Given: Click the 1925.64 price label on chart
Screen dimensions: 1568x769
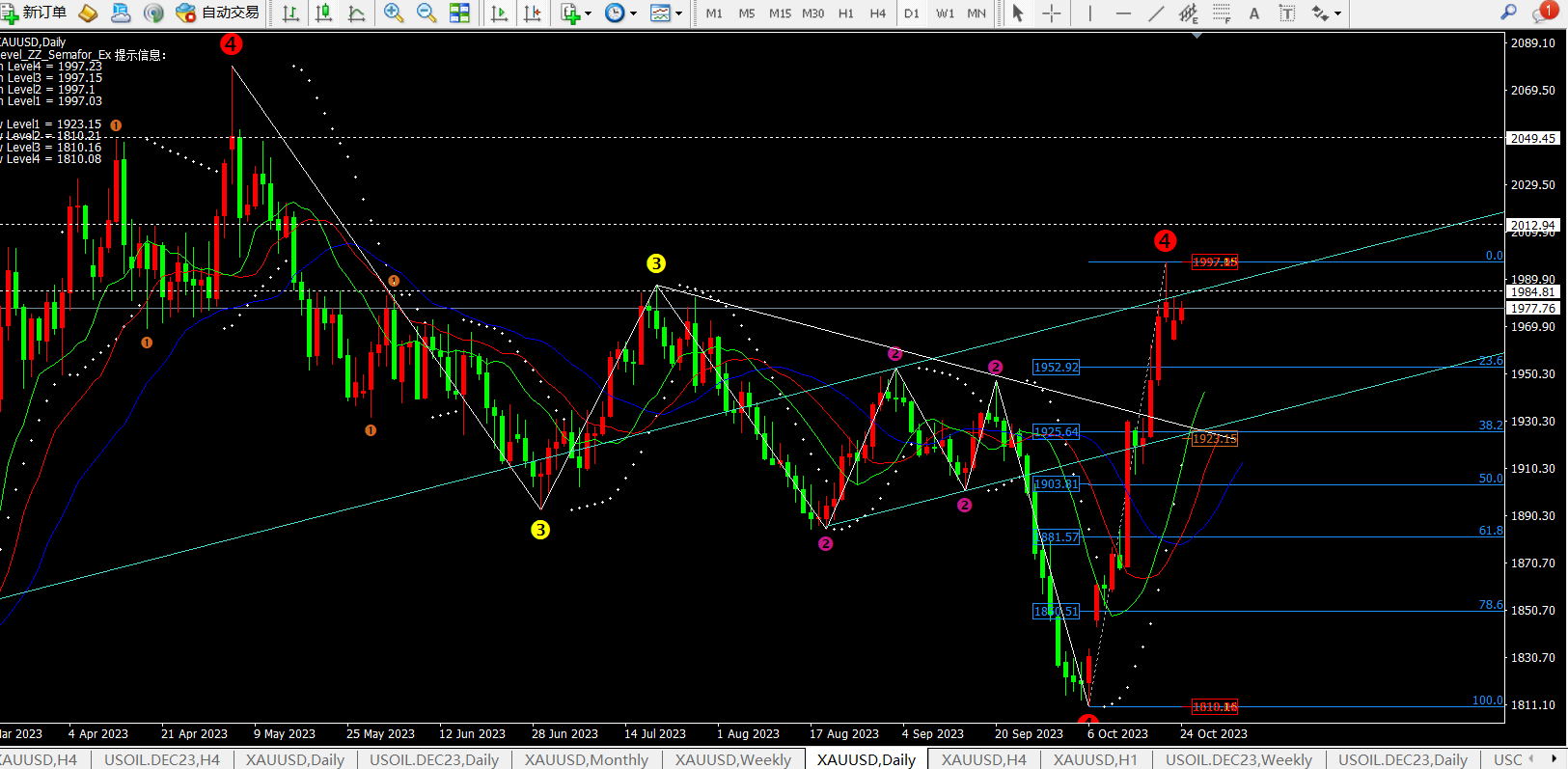Looking at the screenshot, I should [x=1057, y=432].
